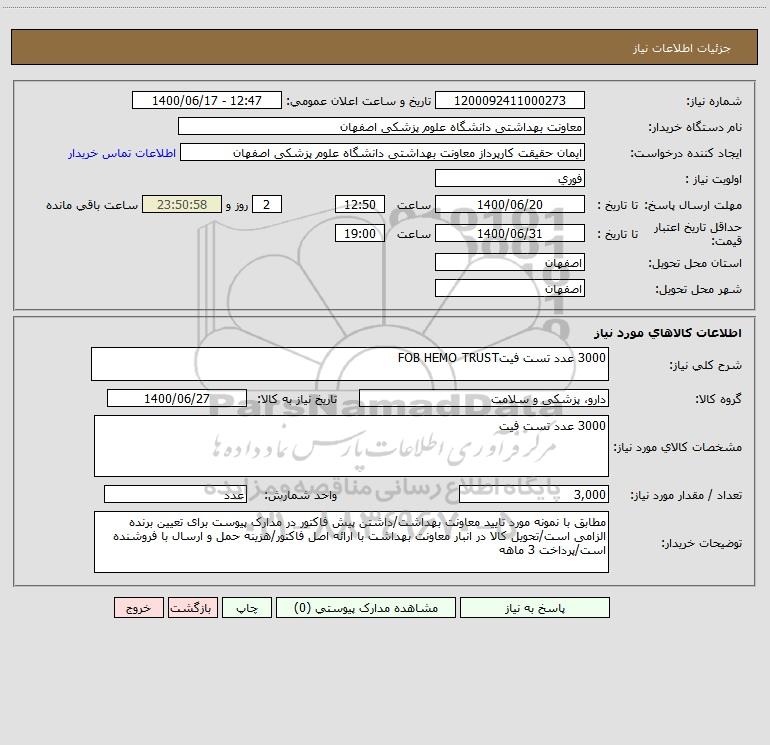770x745 pixels.
Task: Click header title جزئیات اطلاعات نیاز
Action: pyautogui.click(x=682, y=48)
